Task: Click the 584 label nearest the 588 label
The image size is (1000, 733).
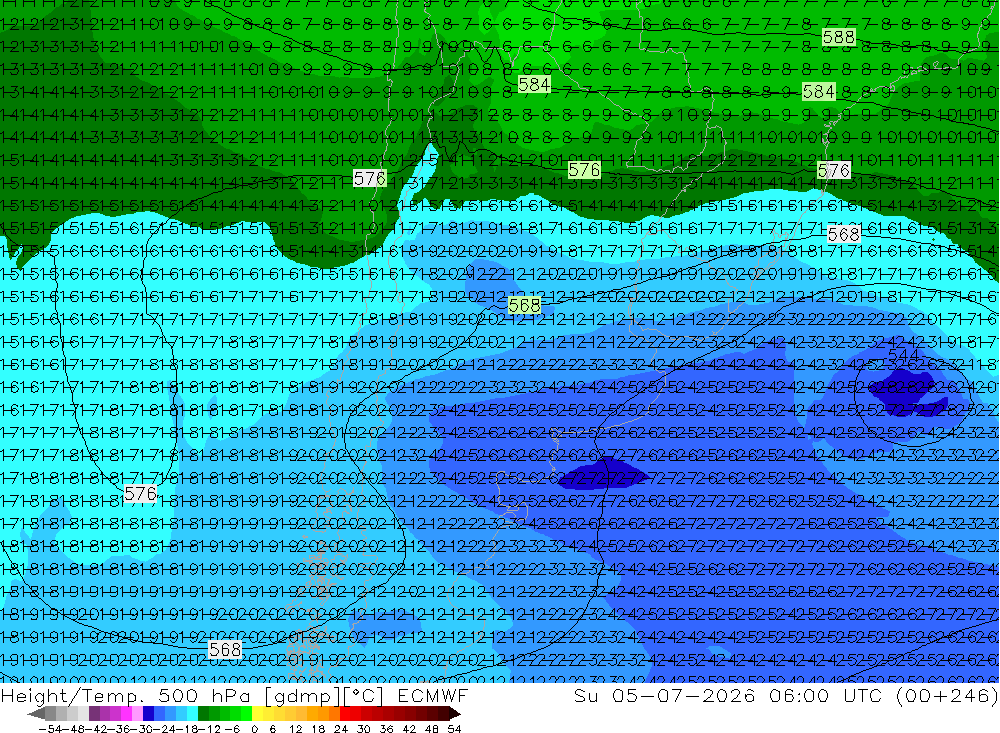Action: [x=818, y=92]
